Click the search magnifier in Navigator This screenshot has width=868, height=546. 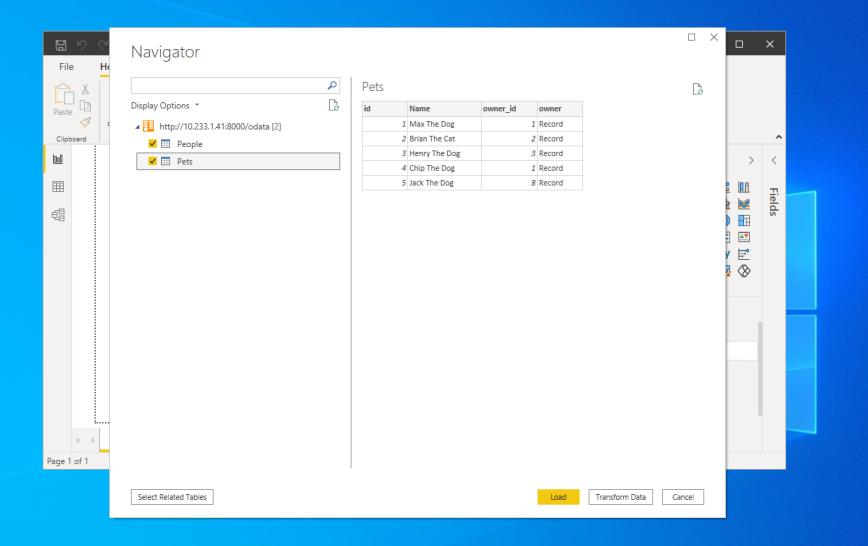pyautogui.click(x=332, y=85)
